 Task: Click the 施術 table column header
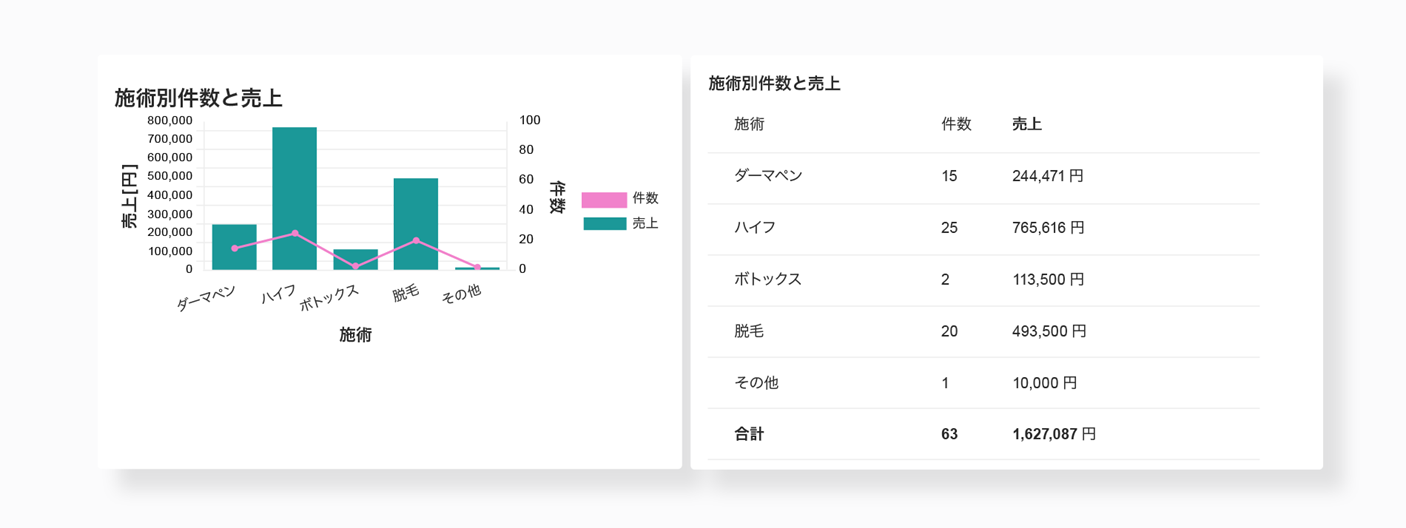(x=749, y=124)
